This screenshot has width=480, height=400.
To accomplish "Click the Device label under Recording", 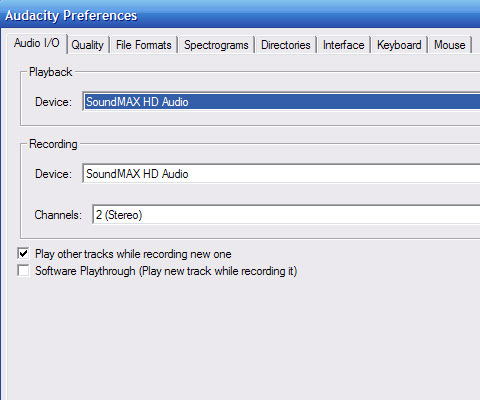I will coord(53,174).
